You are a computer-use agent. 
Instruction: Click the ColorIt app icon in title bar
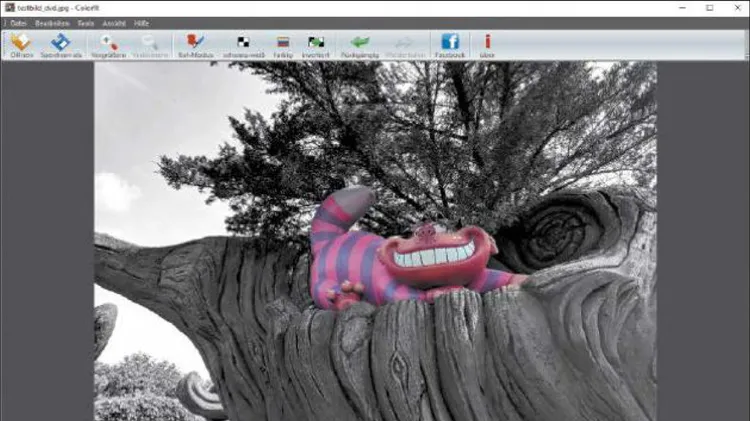(x=10, y=8)
